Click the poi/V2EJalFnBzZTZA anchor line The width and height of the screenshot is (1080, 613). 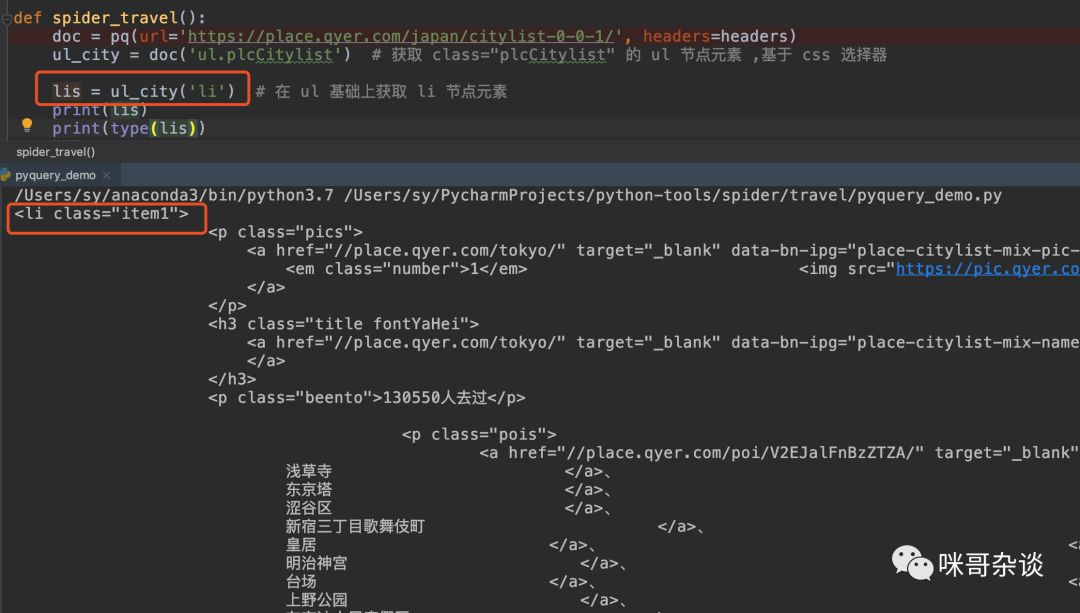pos(779,453)
